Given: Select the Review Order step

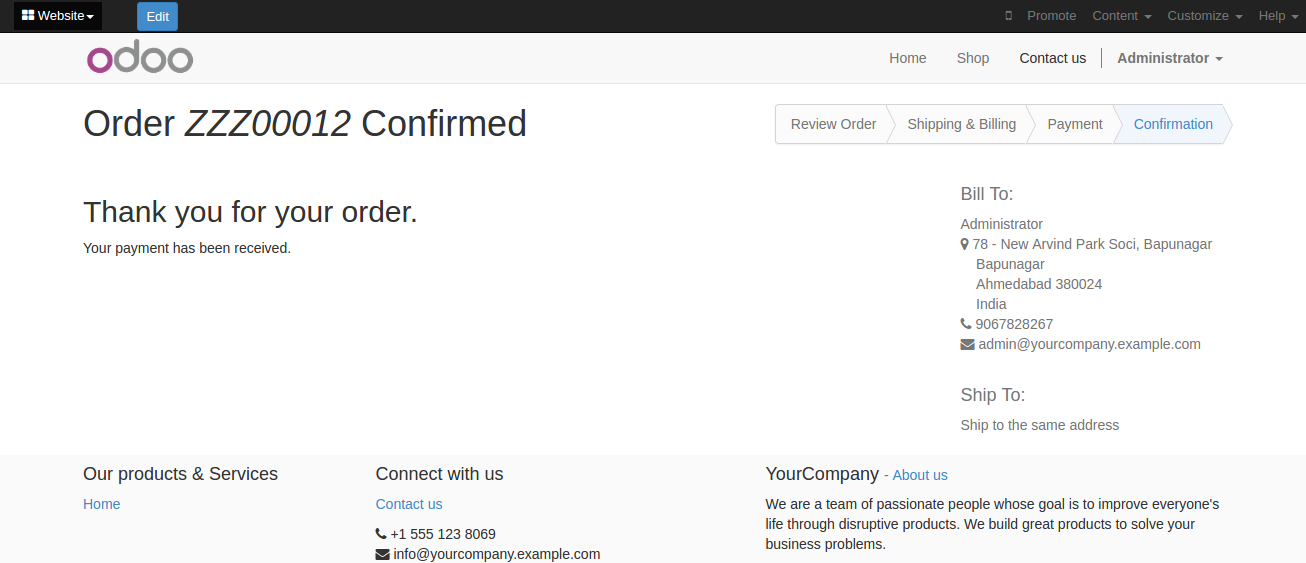Looking at the screenshot, I should (833, 124).
